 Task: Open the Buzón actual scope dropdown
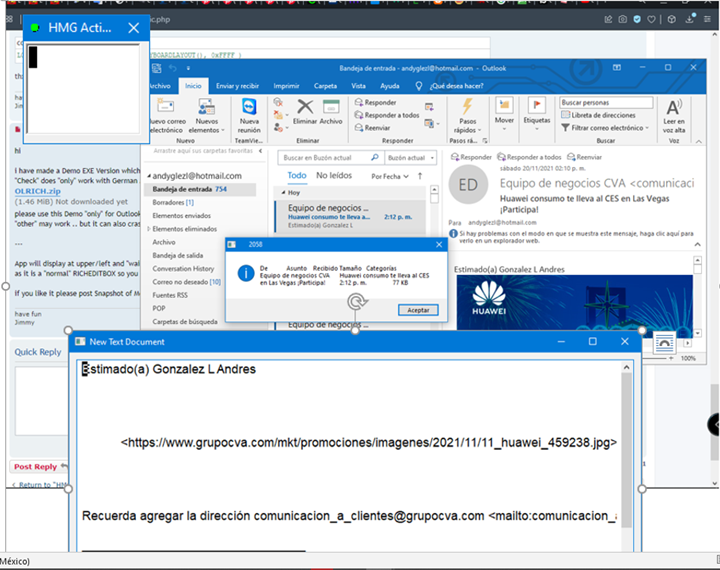[x=411, y=158]
